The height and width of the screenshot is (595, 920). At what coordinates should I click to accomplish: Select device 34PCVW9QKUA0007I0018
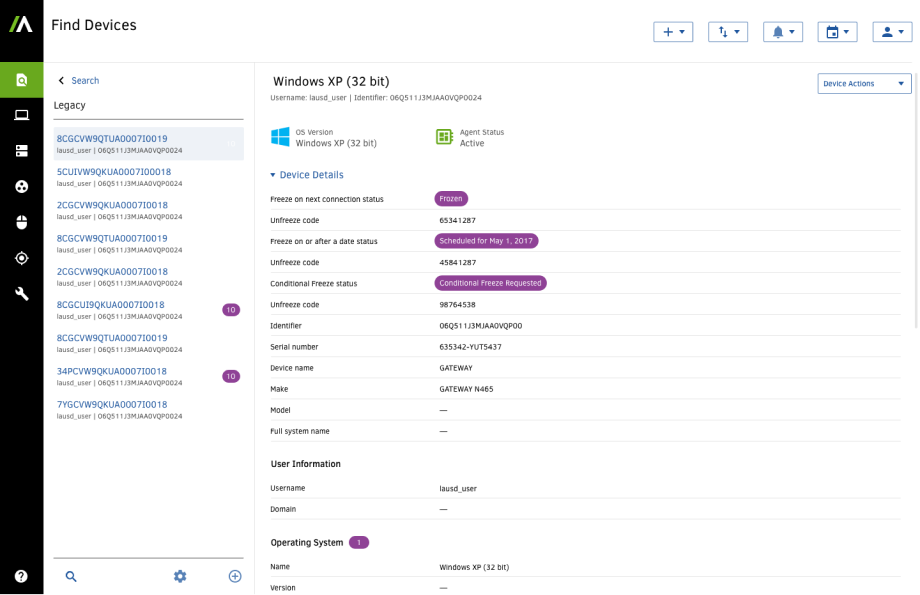[112, 371]
